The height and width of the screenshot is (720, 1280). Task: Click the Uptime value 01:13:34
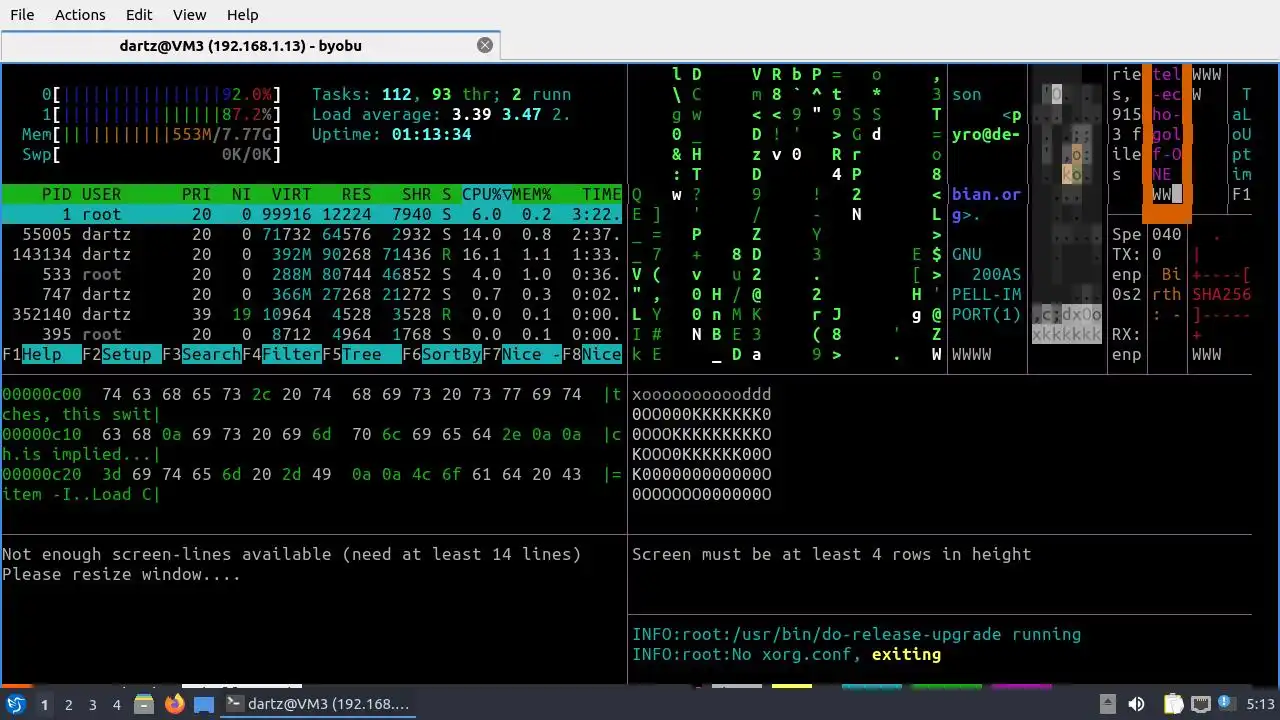(x=431, y=134)
